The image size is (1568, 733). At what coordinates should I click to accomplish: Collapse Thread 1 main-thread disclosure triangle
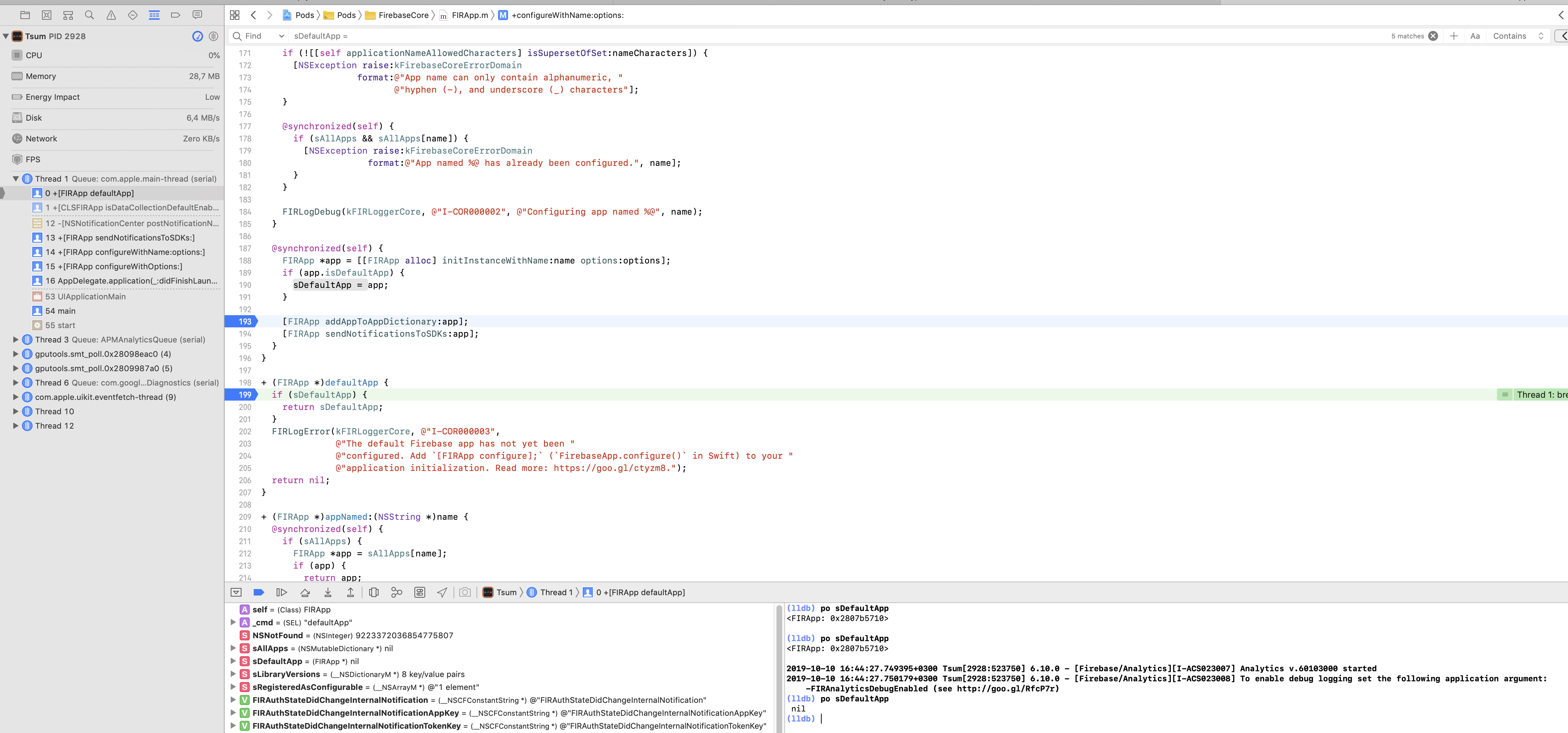16,179
